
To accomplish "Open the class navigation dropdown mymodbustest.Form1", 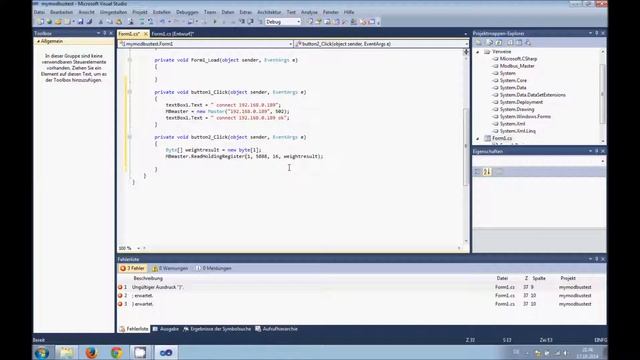I will [x=205, y=44].
